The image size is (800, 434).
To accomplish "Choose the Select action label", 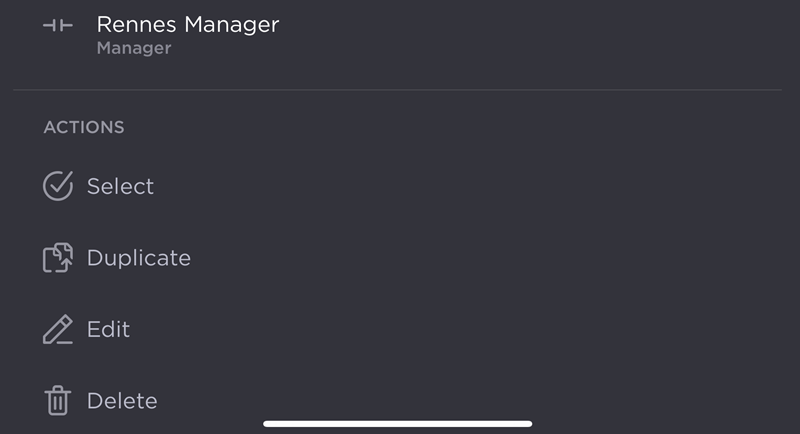I will 120,187.
